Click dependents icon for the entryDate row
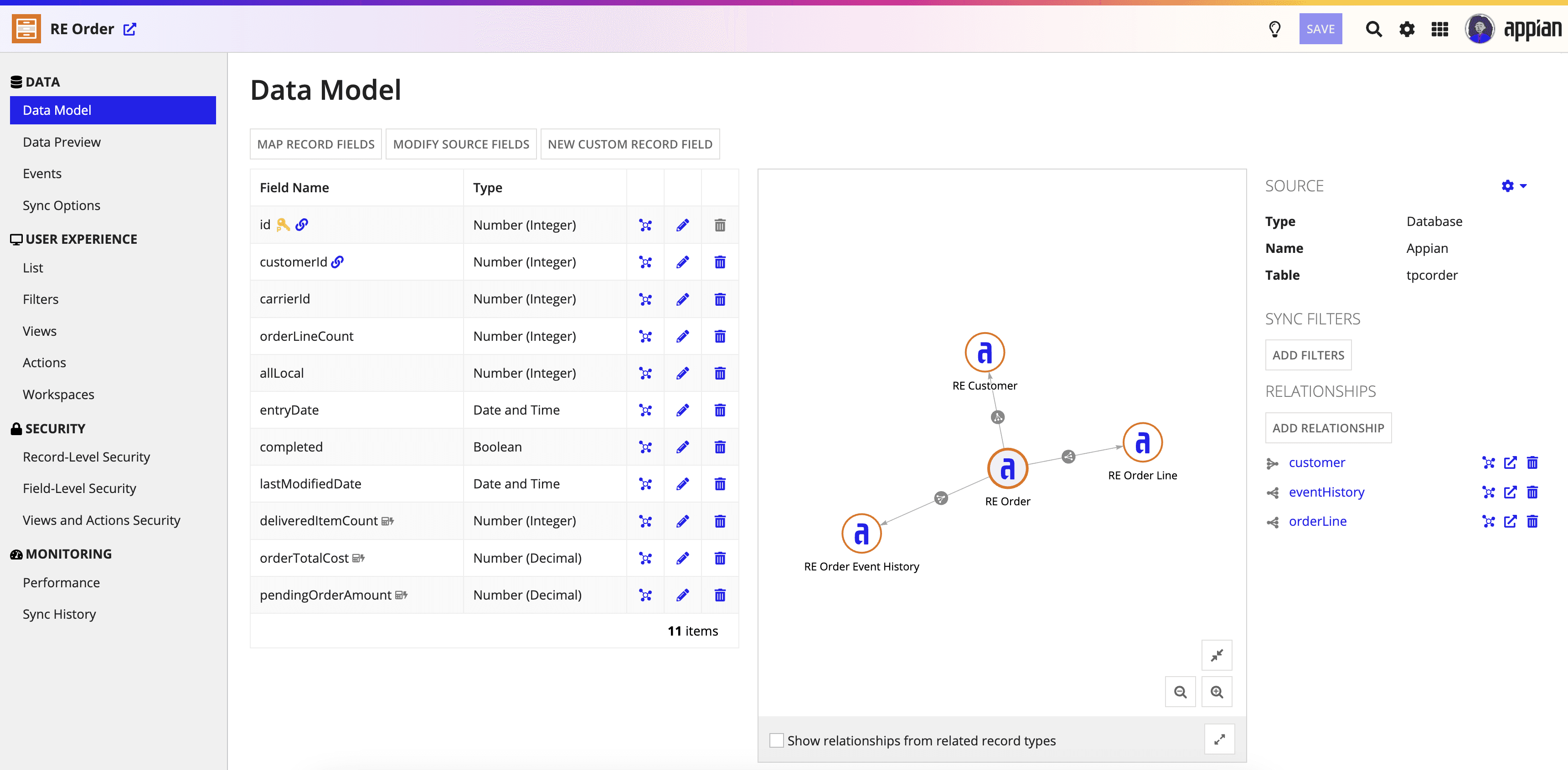1568x770 pixels. click(x=645, y=411)
